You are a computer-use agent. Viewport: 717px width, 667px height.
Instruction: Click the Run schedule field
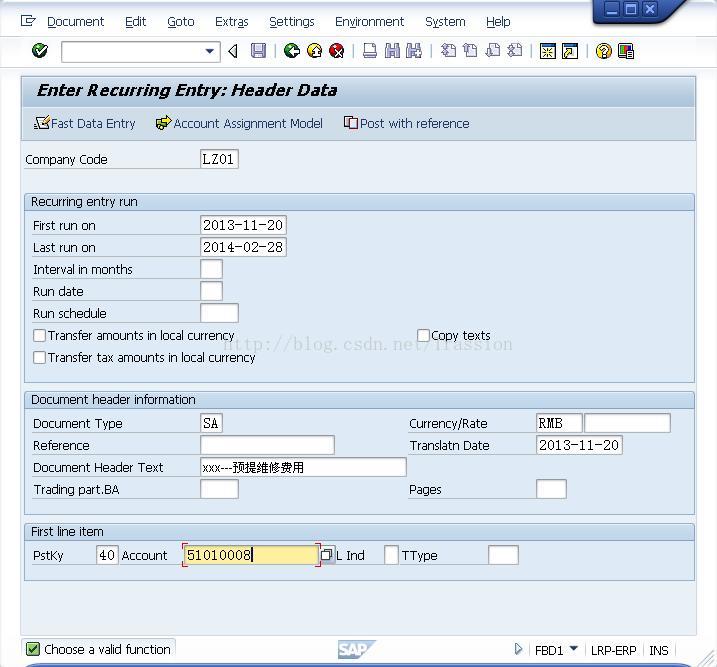pos(219,313)
